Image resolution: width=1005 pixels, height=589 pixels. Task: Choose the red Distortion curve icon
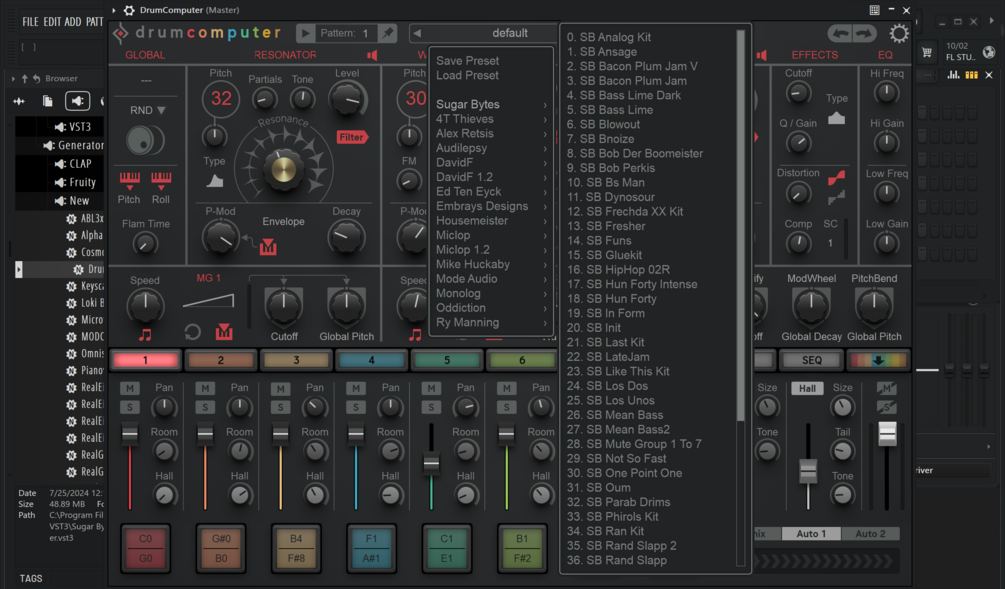[836, 178]
